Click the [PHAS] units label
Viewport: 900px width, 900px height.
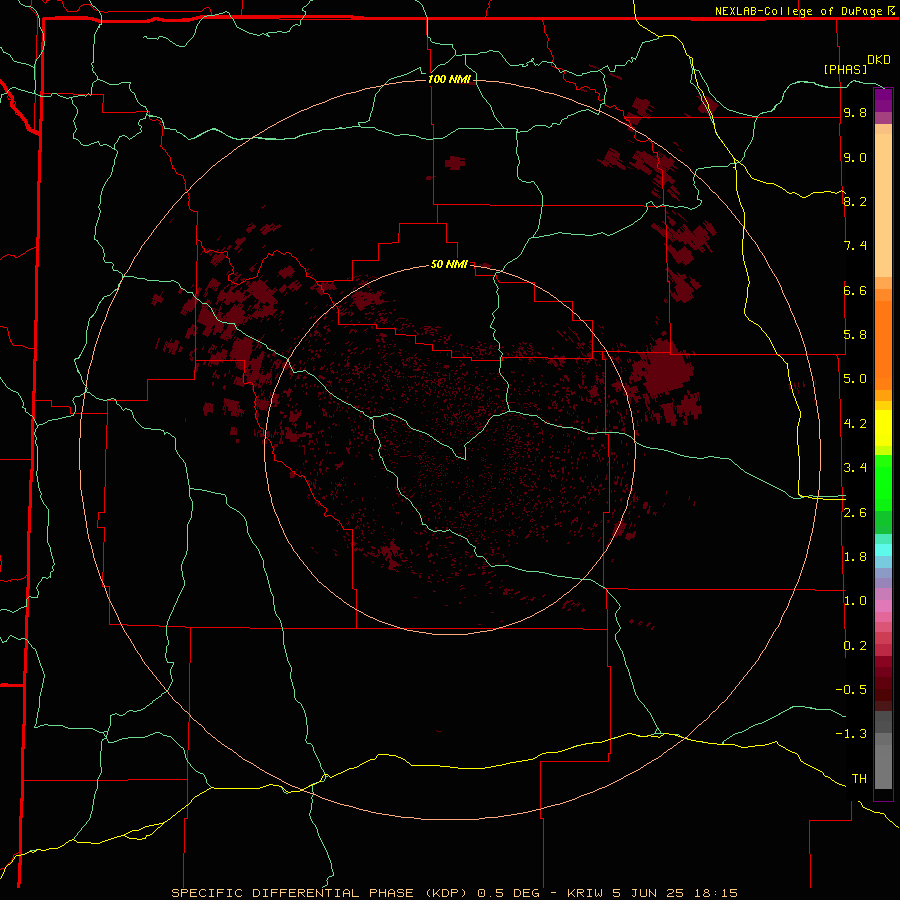(x=845, y=69)
